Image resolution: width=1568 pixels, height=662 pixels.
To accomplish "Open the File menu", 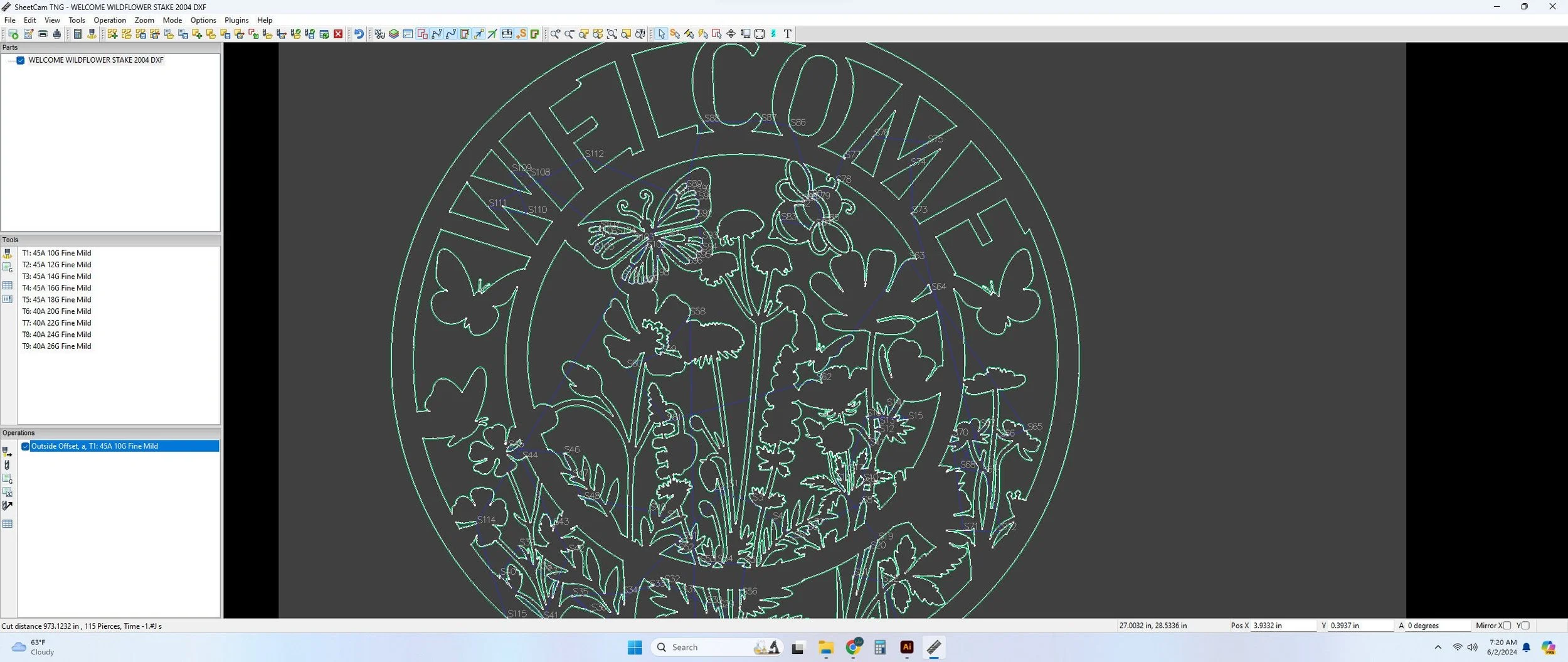I will [x=10, y=20].
